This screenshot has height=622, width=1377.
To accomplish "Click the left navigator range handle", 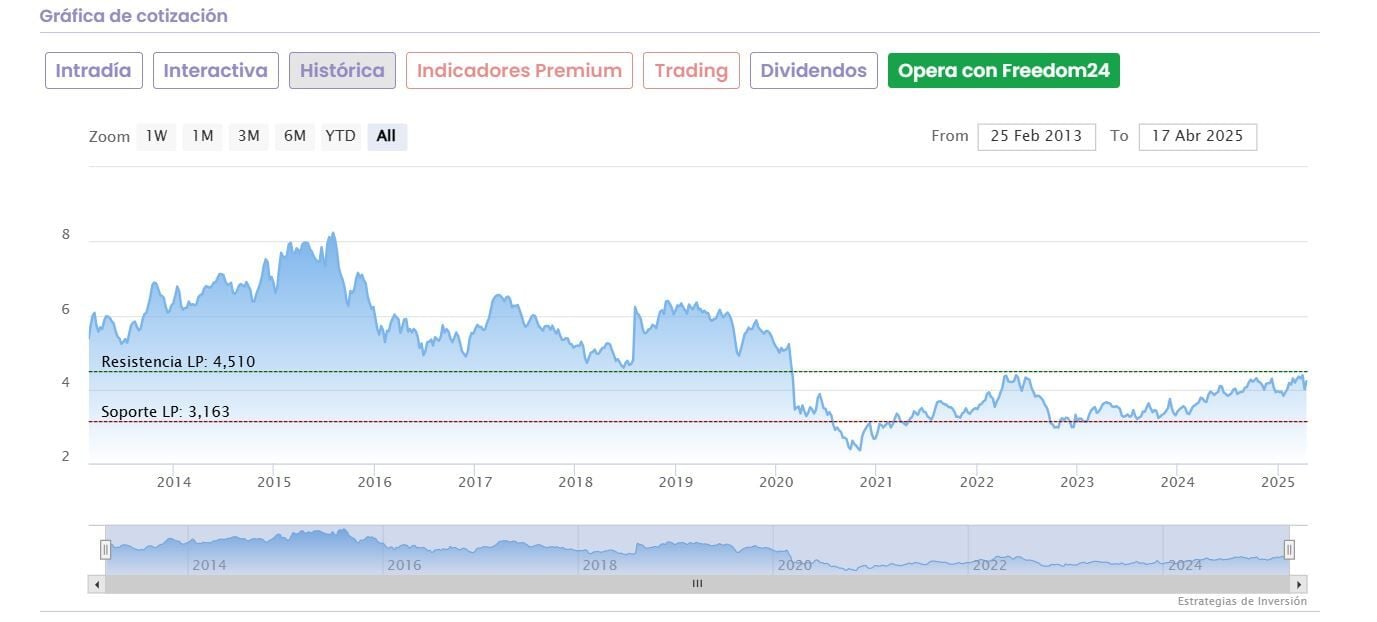I will click(x=105, y=549).
